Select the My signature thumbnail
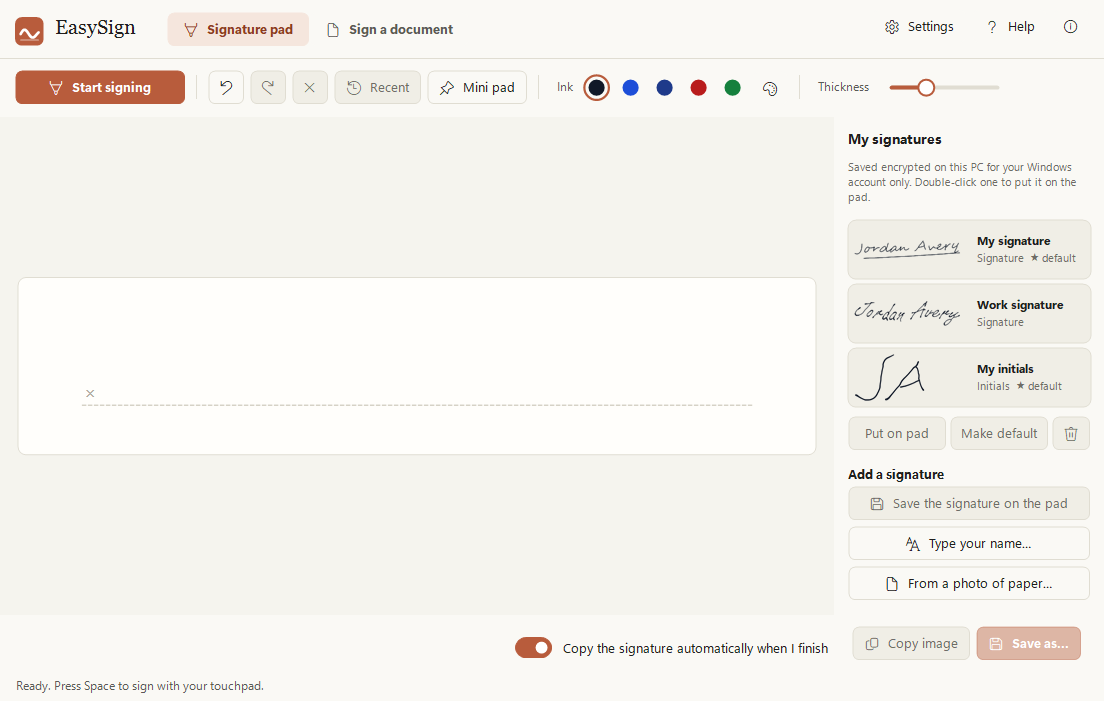Viewport: 1104px width, 701px height. point(908,249)
